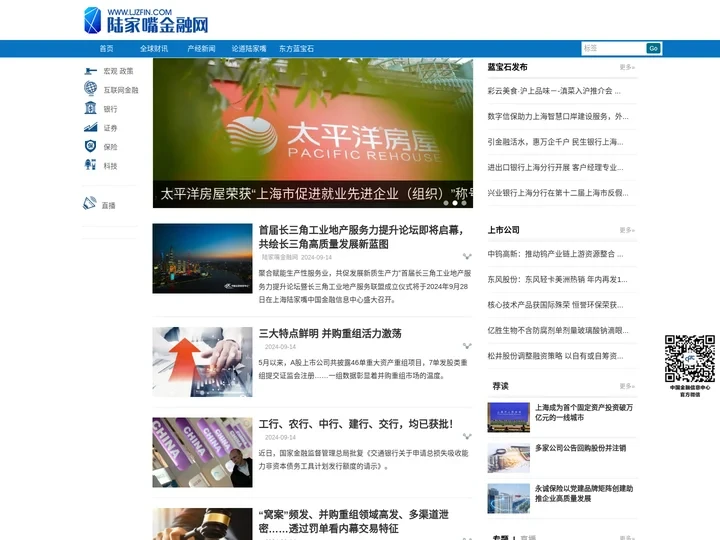Click the Go search button
Screen dimensions: 720x540
pyautogui.click(x=653, y=48)
